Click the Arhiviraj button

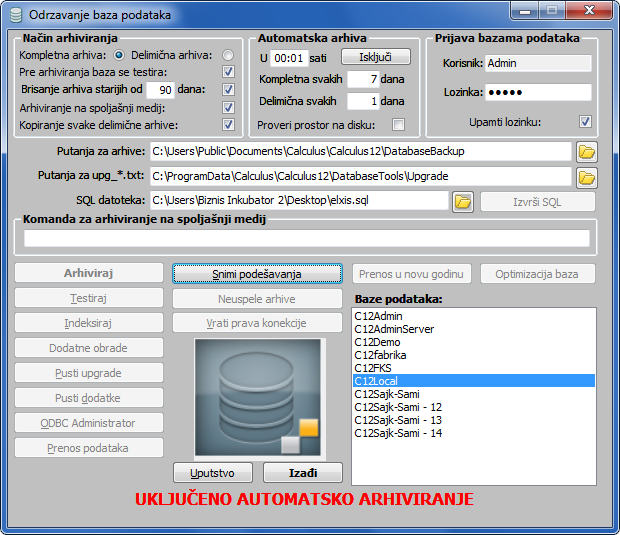(x=89, y=273)
